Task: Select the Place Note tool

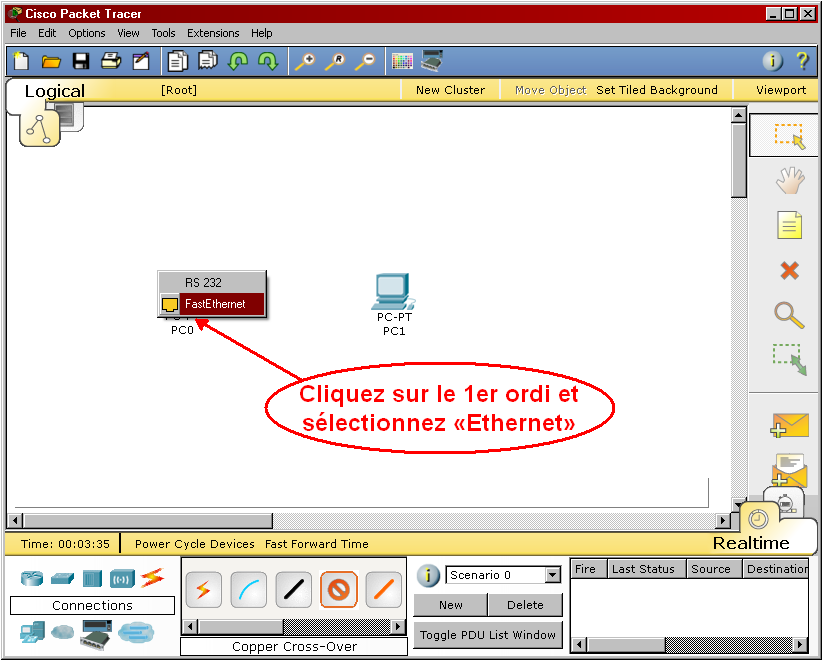Action: [789, 225]
